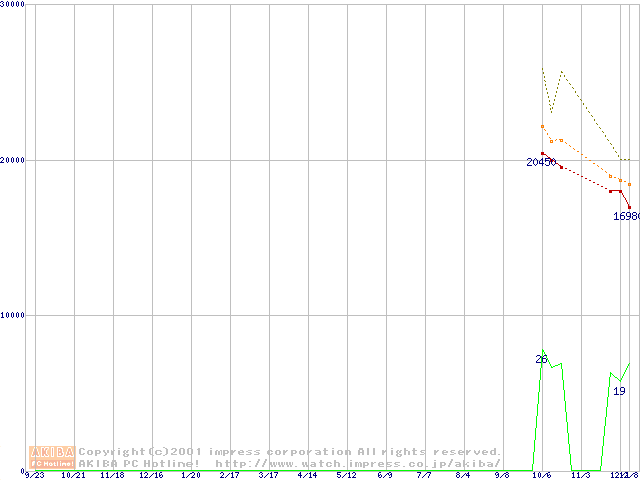The width and height of the screenshot is (640, 480).
Task: Click the 30000 y-axis label
Action: click(x=14, y=5)
